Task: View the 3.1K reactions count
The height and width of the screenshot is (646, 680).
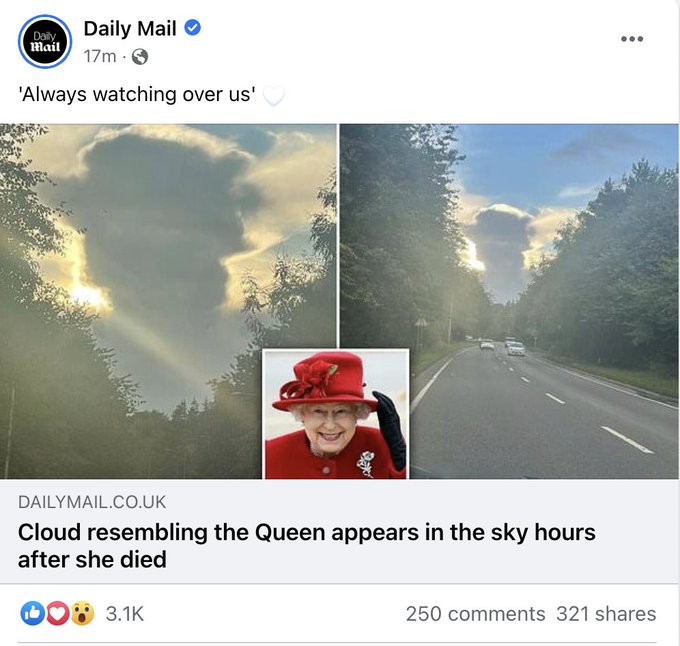Action: (x=124, y=614)
